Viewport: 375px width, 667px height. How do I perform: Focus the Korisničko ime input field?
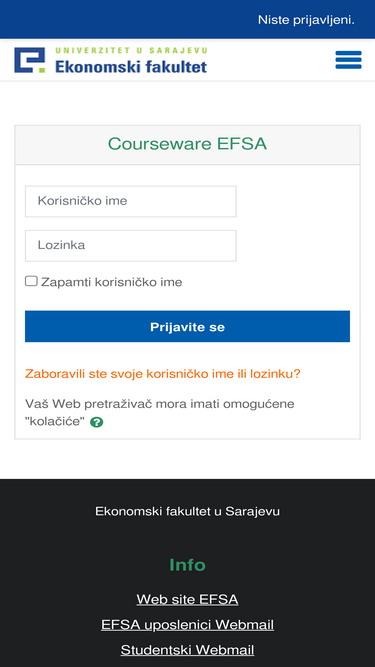(x=131, y=201)
